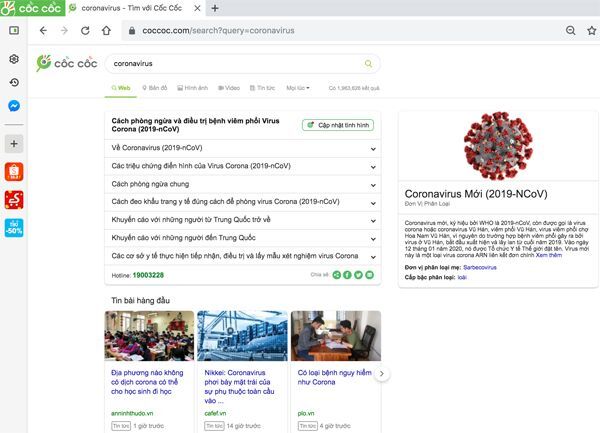Open the 'Xem thêm' link in info panel
The height and width of the screenshot is (433, 600).
[549, 255]
